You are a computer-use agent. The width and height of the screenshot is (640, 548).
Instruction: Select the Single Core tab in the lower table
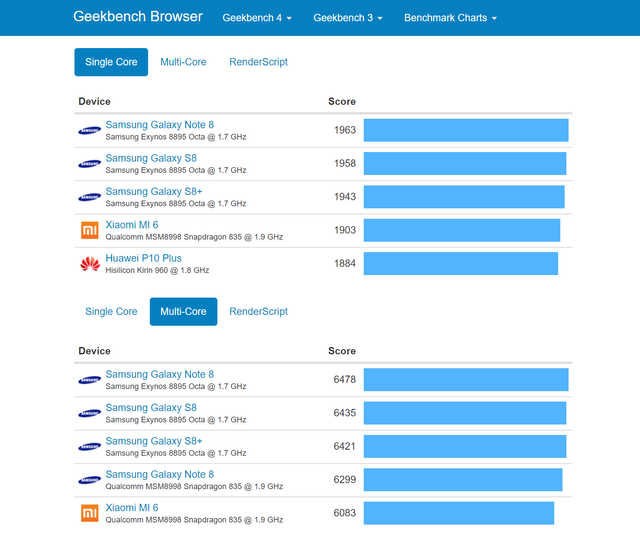(x=111, y=311)
